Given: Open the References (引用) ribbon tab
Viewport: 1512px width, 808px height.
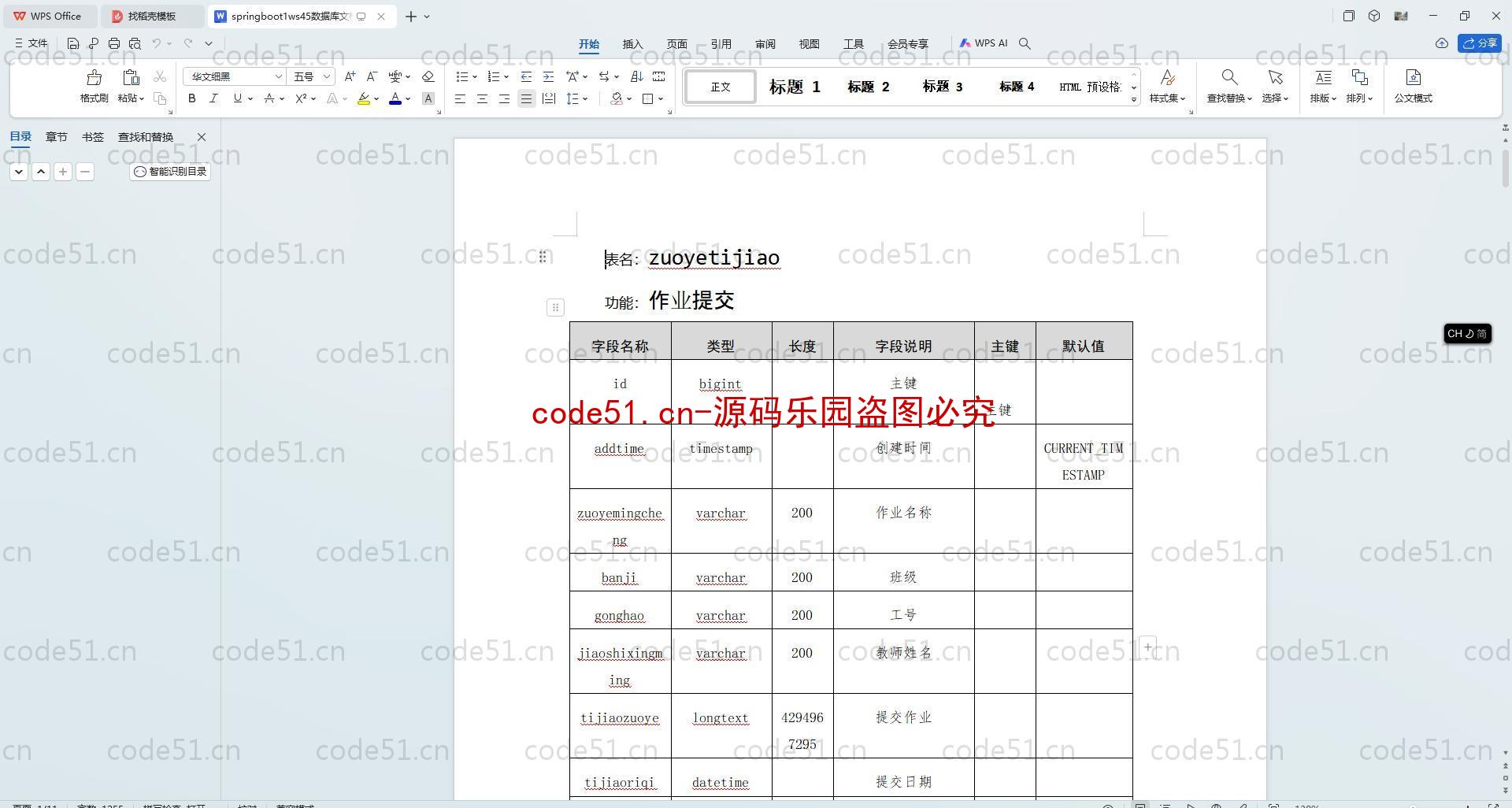Looking at the screenshot, I should 721,44.
